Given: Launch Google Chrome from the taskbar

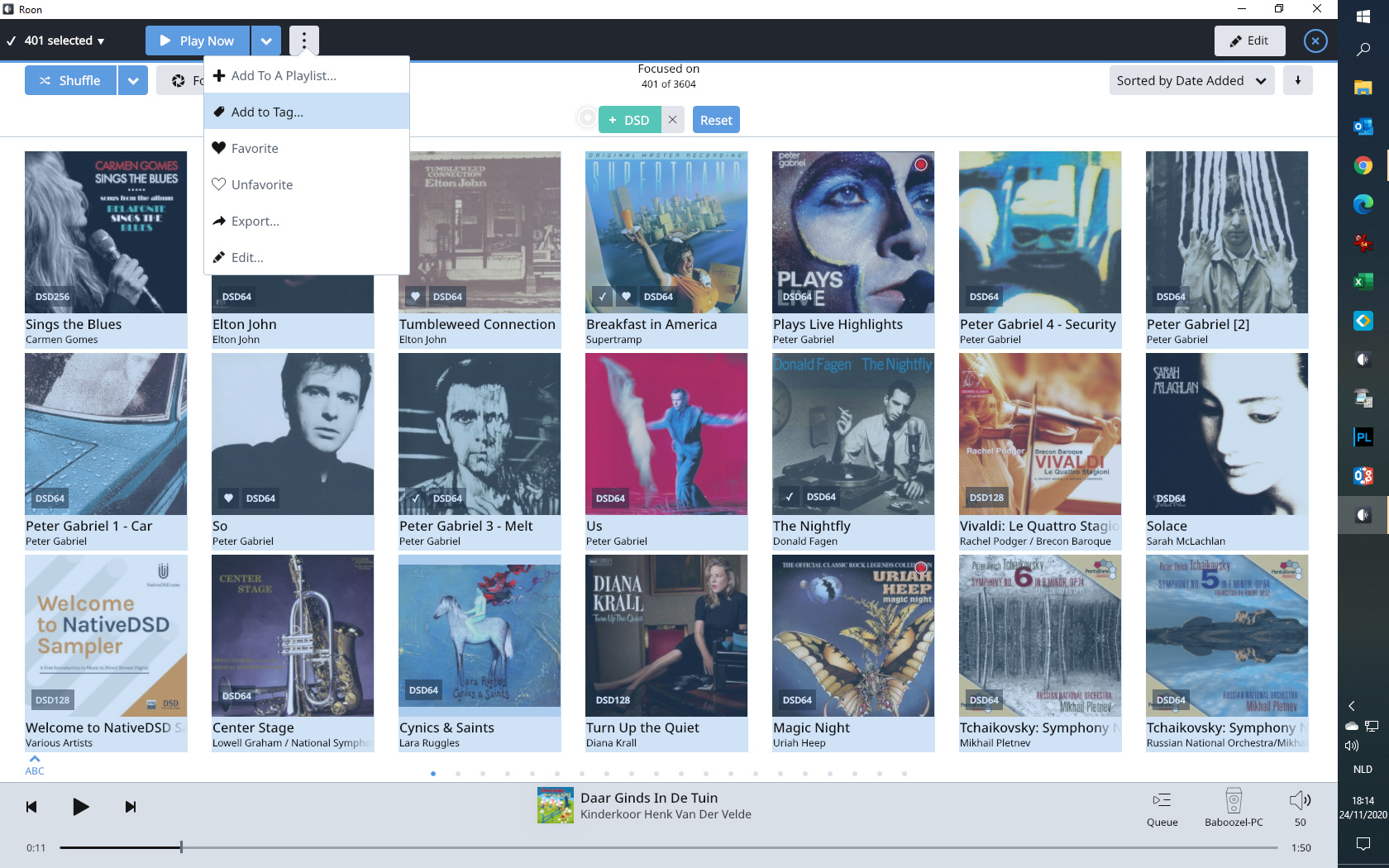Looking at the screenshot, I should [x=1363, y=165].
